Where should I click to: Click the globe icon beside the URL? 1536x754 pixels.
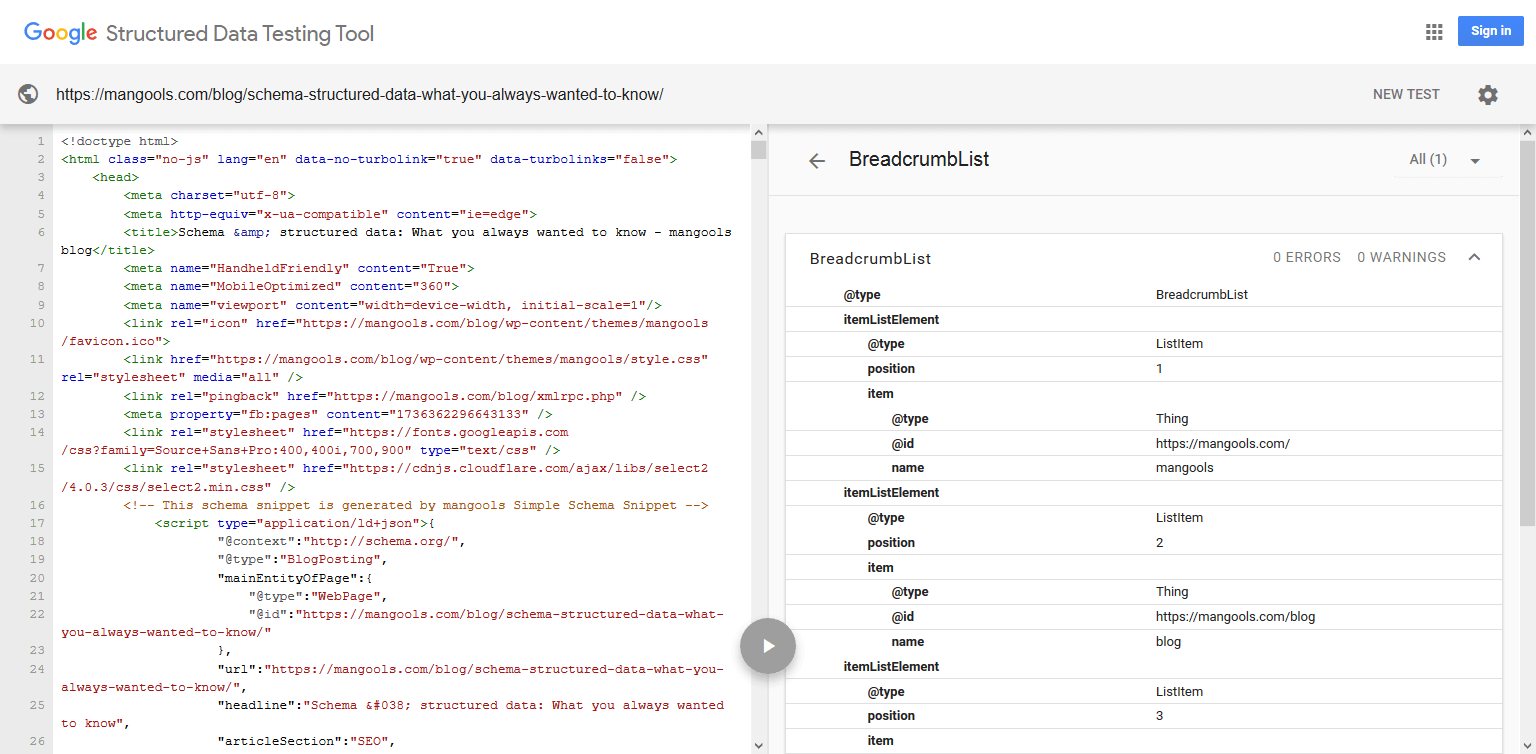pyautogui.click(x=28, y=94)
